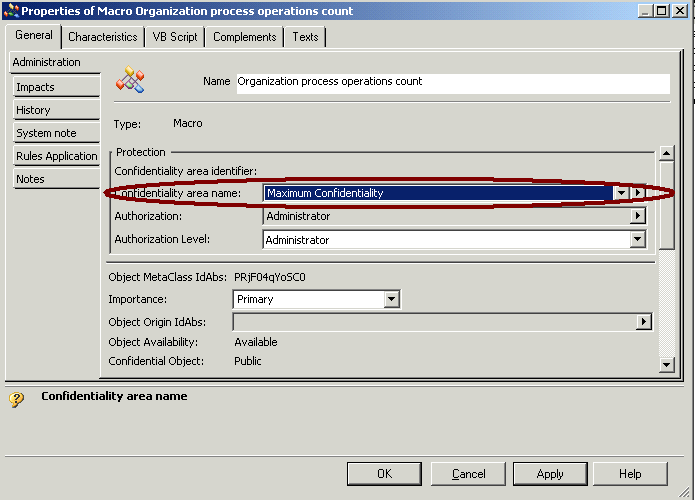Image resolution: width=695 pixels, height=500 pixels.
Task: Click the Name text field
Action: pos(452,82)
